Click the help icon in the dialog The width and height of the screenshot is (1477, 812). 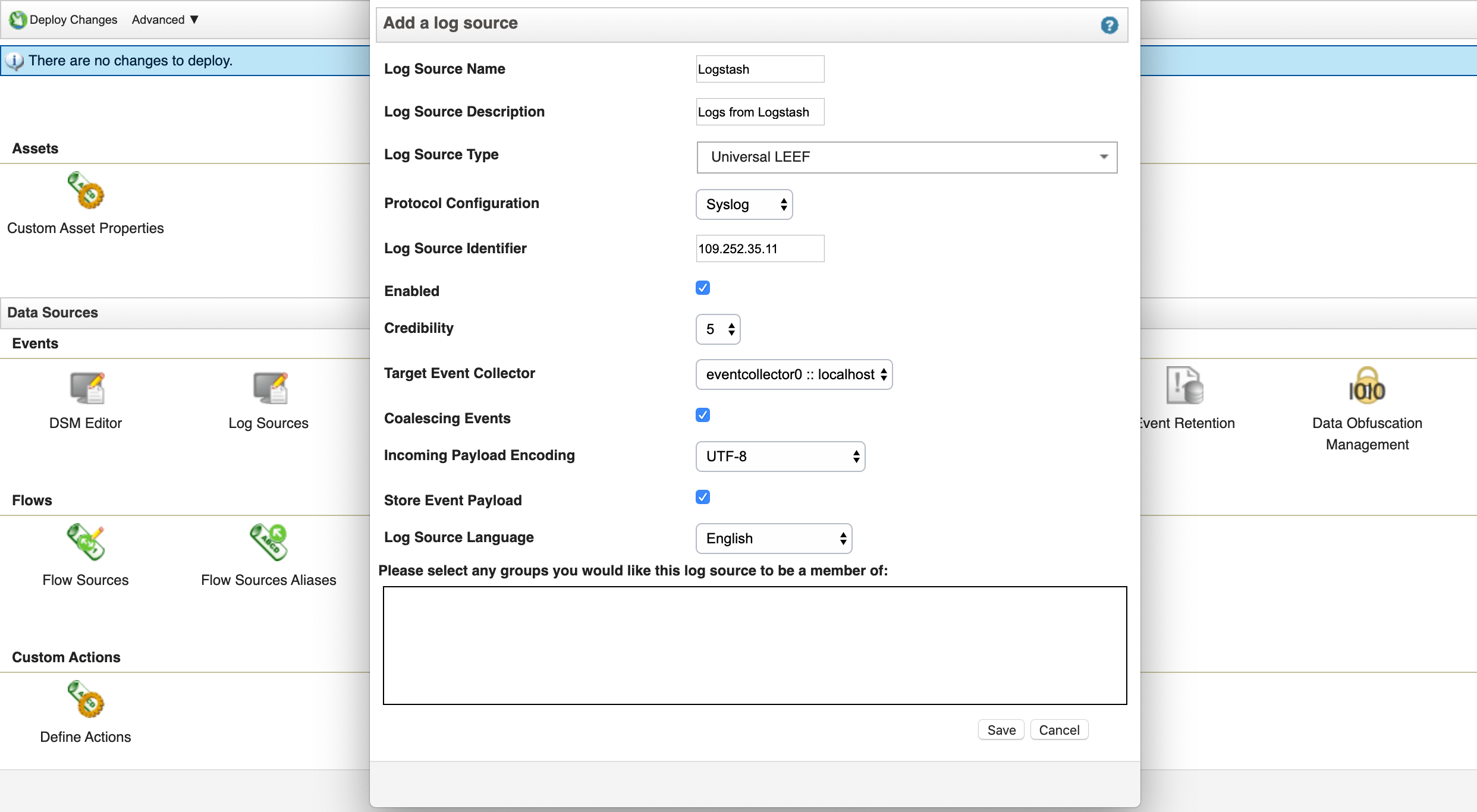point(1110,24)
